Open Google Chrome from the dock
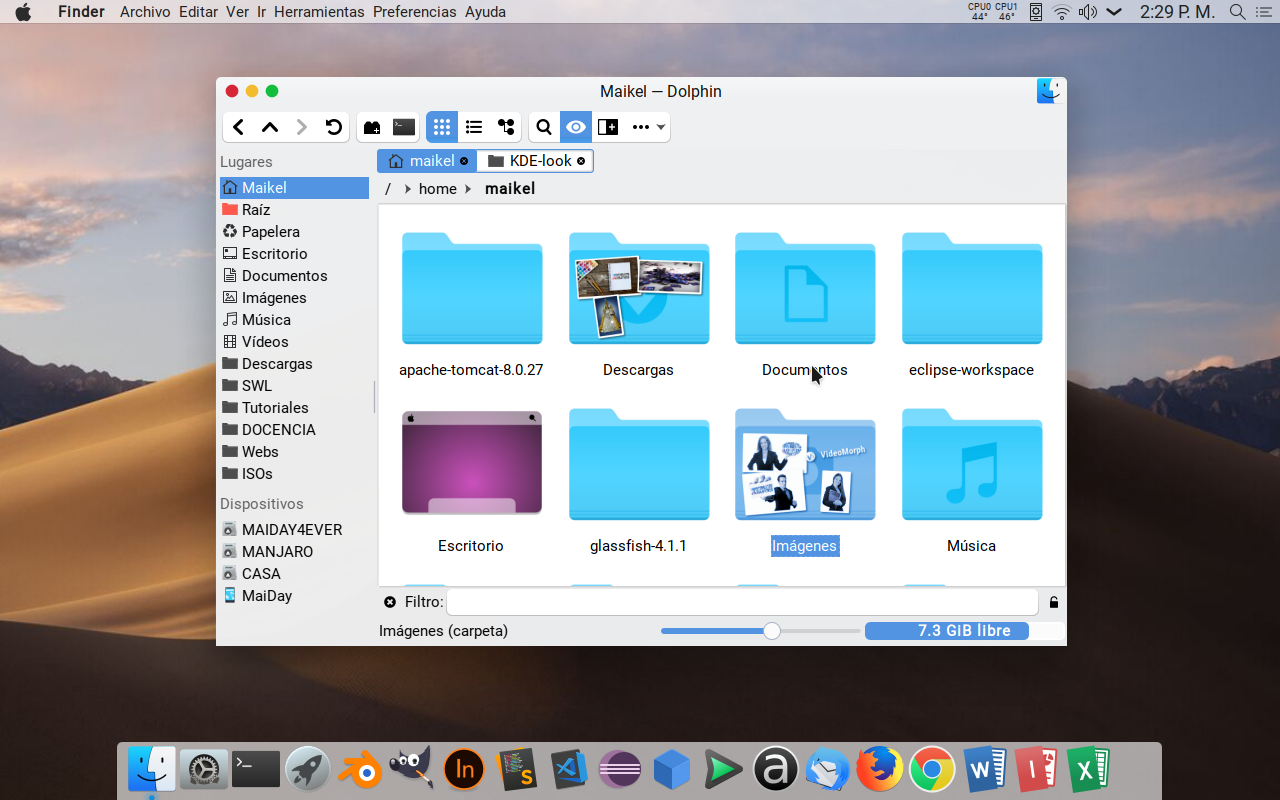This screenshot has height=800, width=1280. [x=932, y=770]
